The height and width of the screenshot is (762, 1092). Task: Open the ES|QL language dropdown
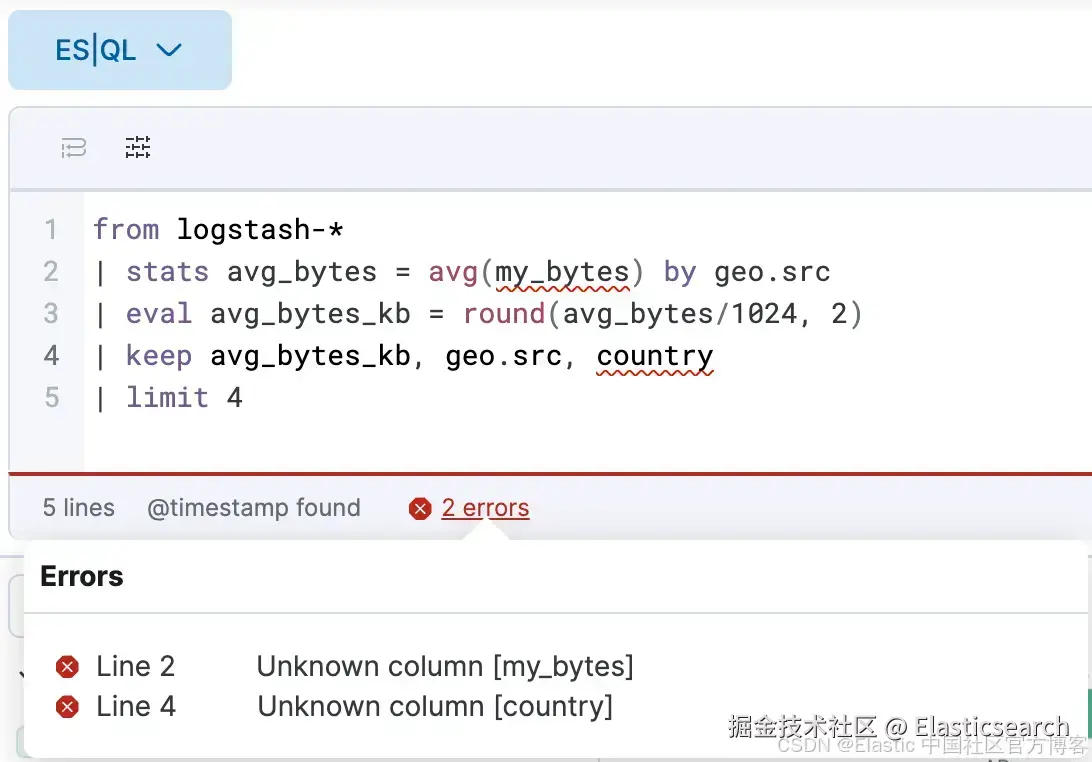point(119,50)
